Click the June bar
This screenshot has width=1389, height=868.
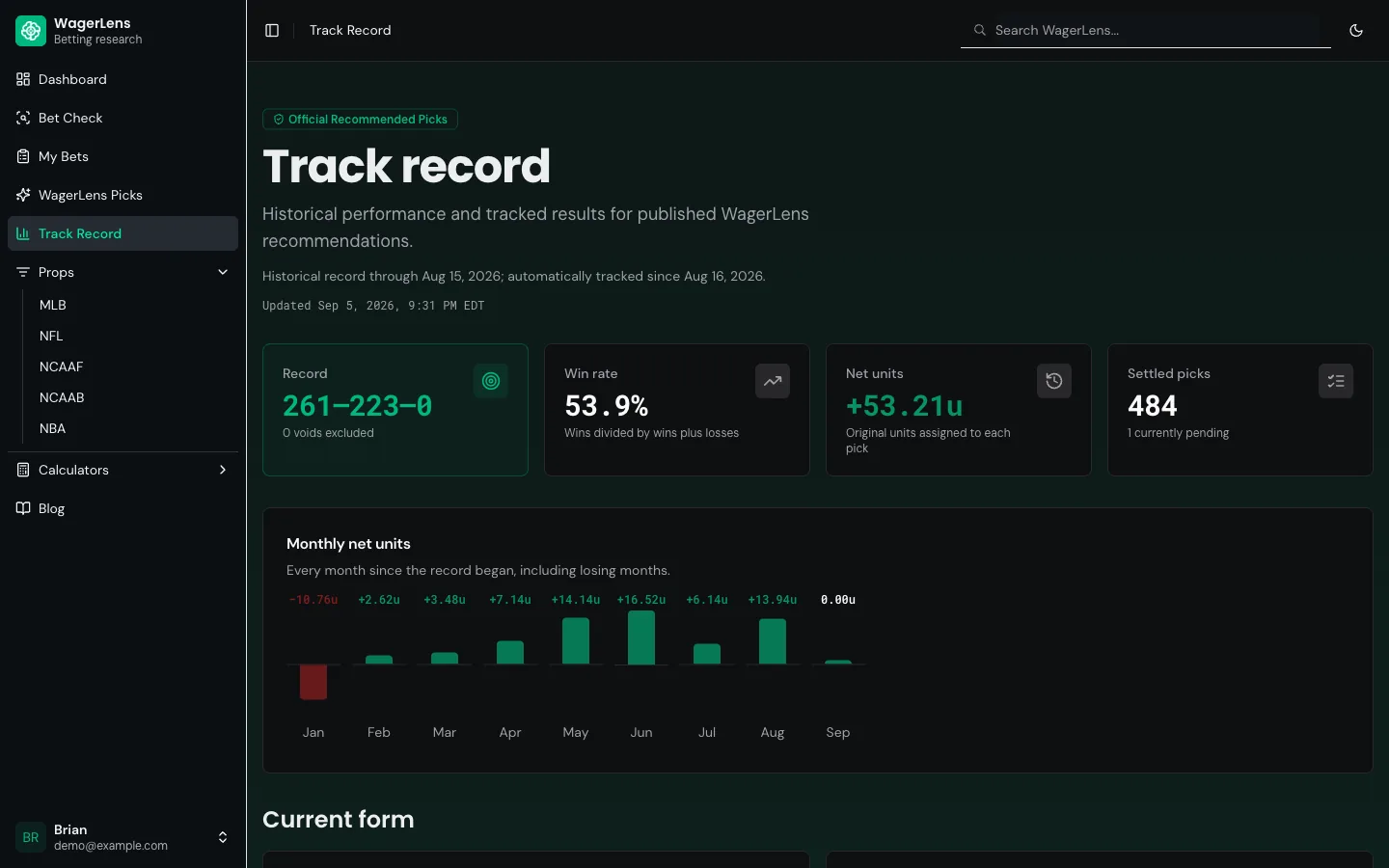coord(641,637)
